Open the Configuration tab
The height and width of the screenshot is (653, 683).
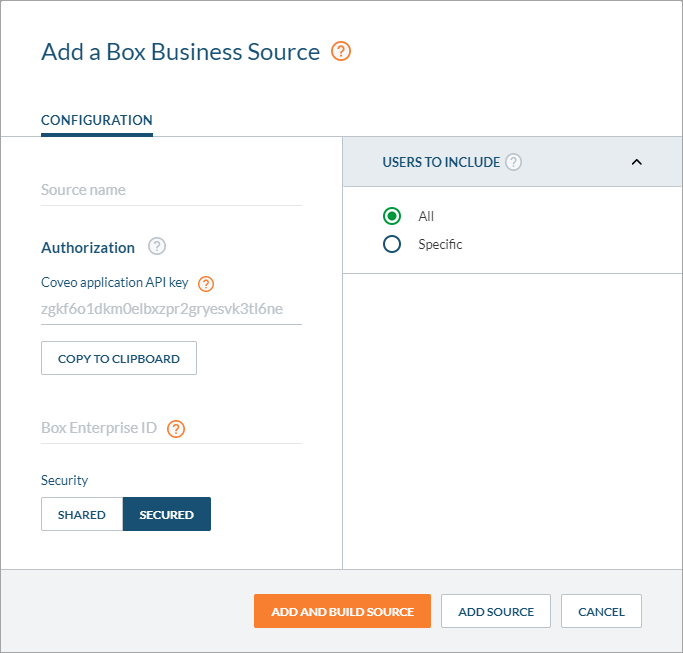pos(97,120)
